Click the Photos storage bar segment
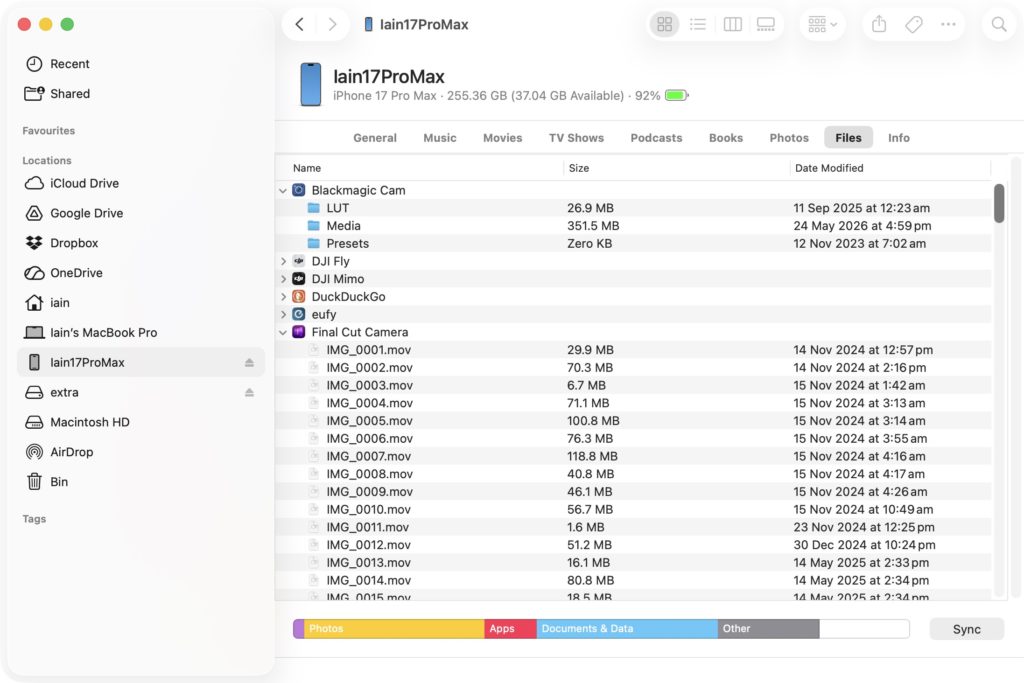The height and width of the screenshot is (683, 1024). click(394, 629)
